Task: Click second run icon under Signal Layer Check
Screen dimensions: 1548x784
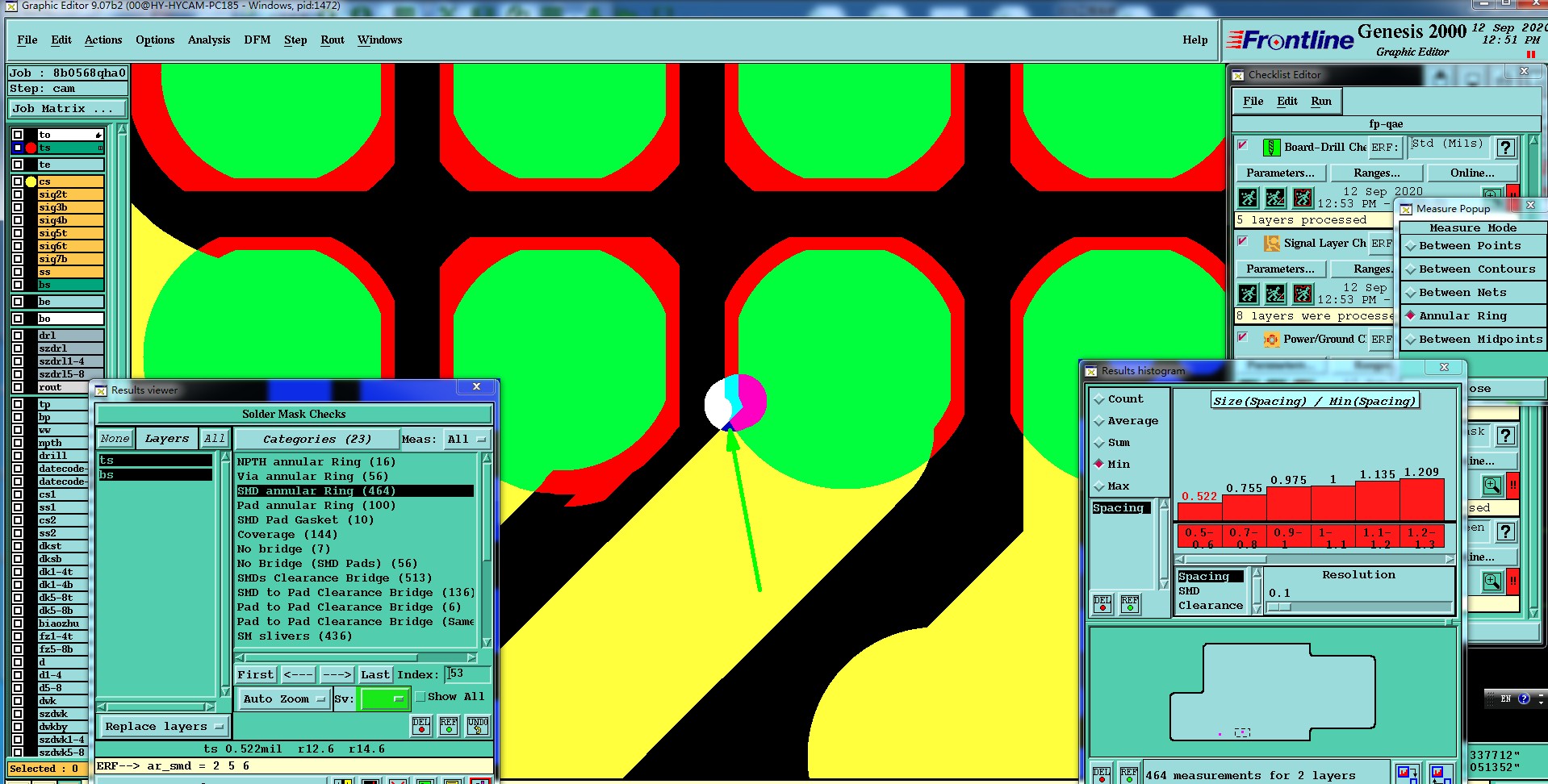Action: 1276,294
